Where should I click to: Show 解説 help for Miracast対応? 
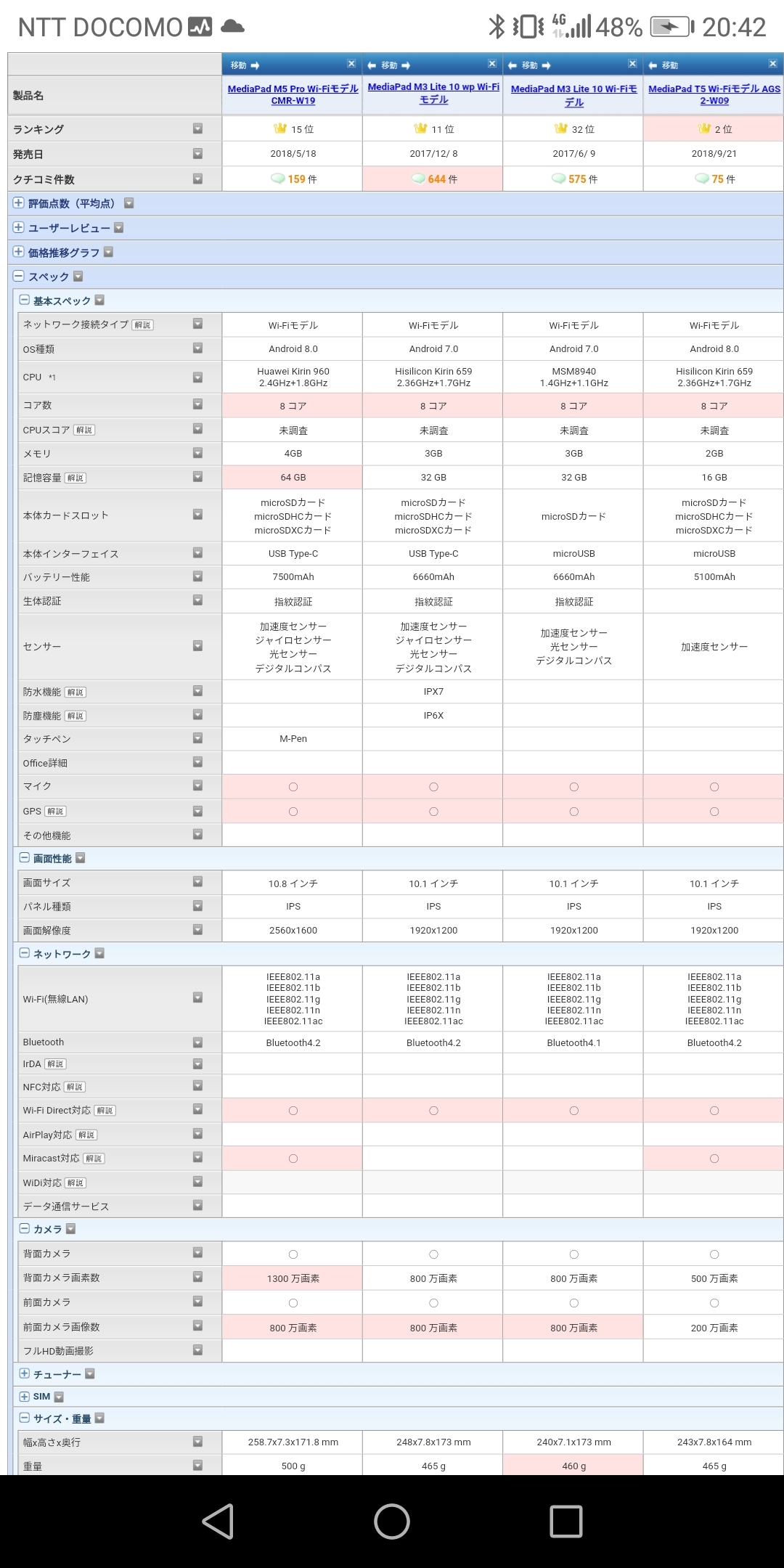(94, 1158)
